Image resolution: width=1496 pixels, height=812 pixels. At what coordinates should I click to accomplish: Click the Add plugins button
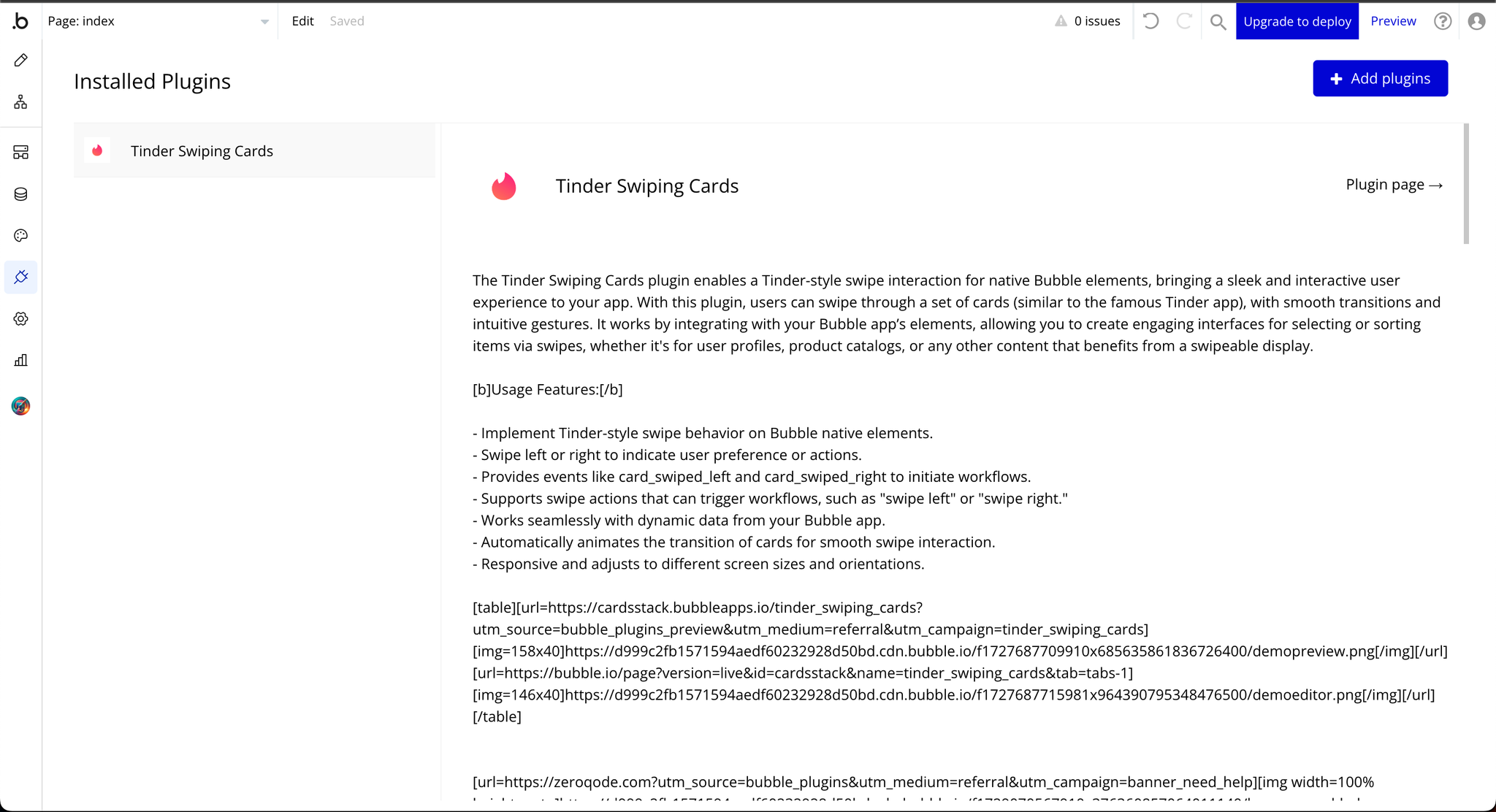pos(1380,78)
